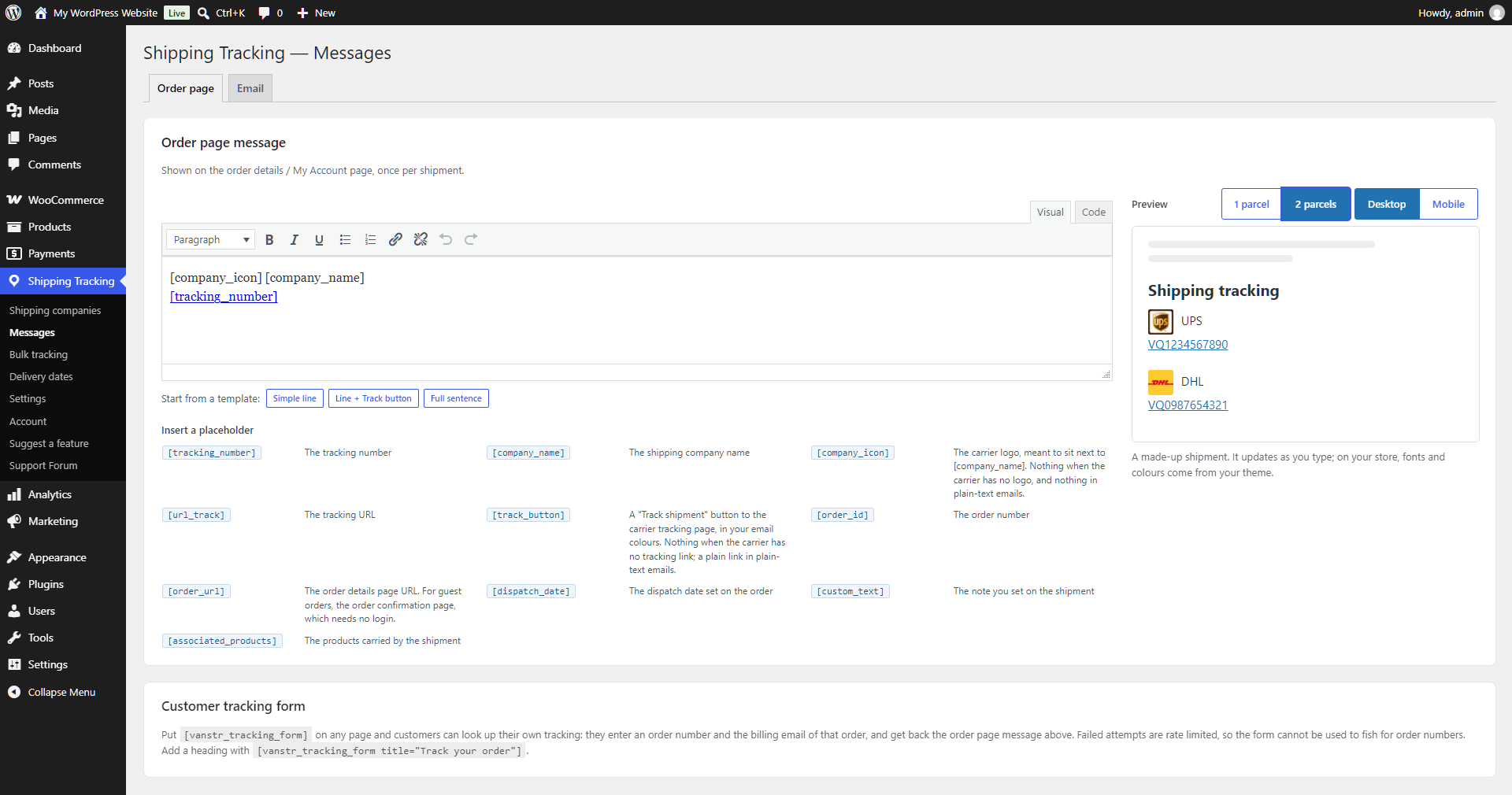Apply the Simple line template
The height and width of the screenshot is (795, 1512).
tap(295, 398)
